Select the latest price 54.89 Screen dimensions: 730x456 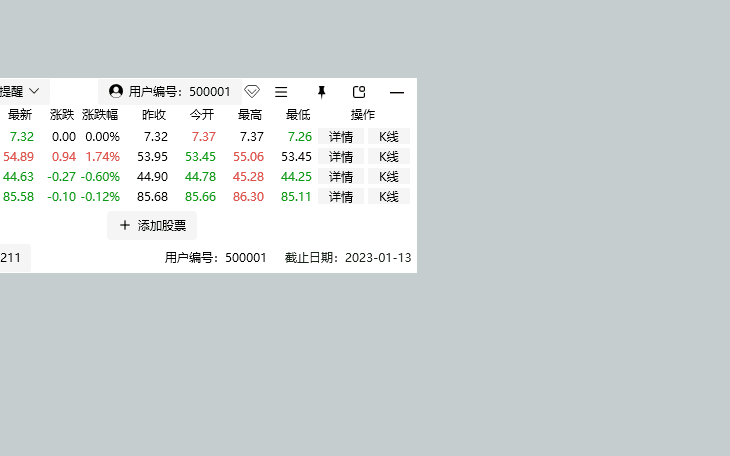tap(18, 157)
